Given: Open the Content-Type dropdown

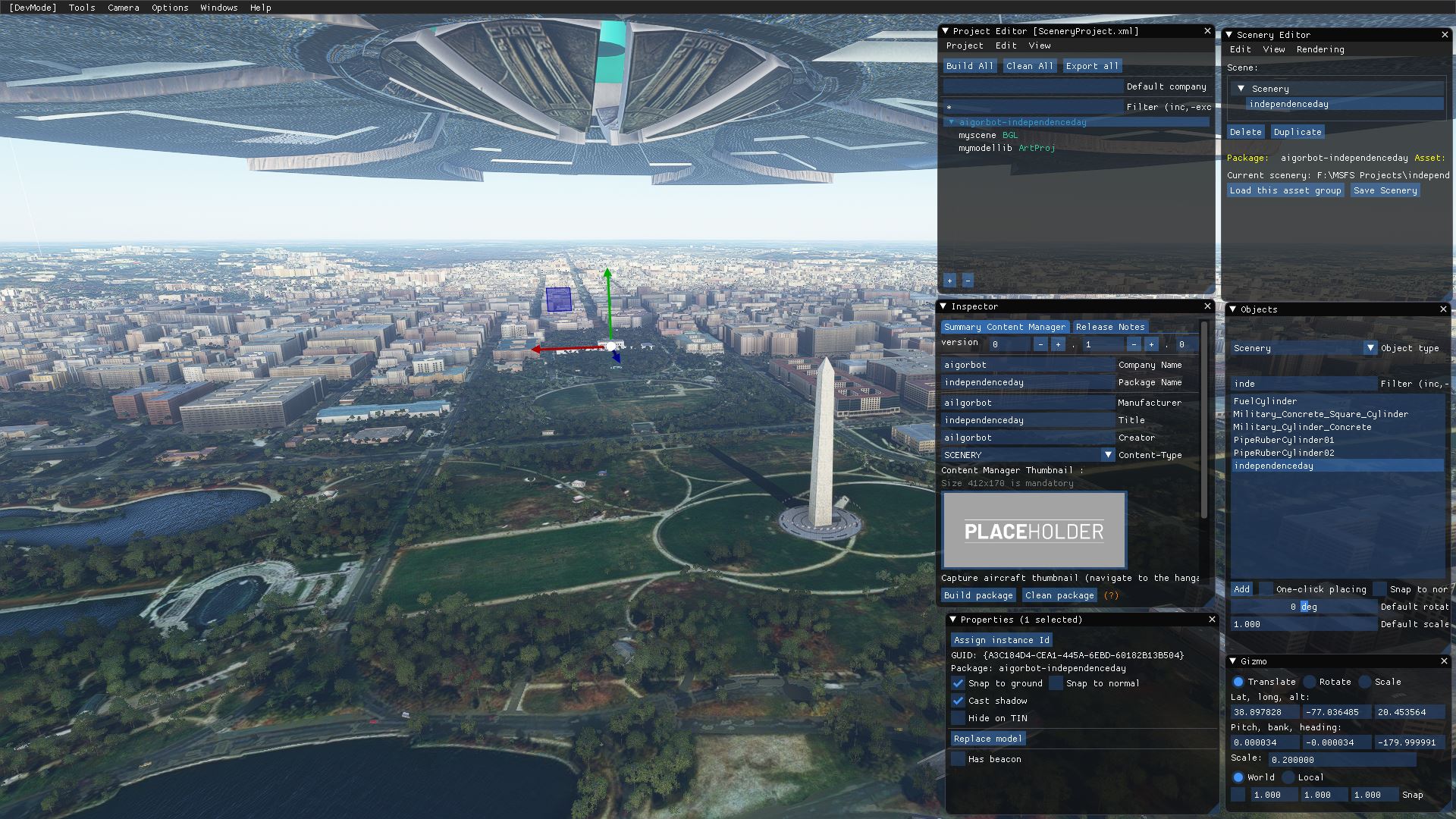Looking at the screenshot, I should tap(1108, 455).
